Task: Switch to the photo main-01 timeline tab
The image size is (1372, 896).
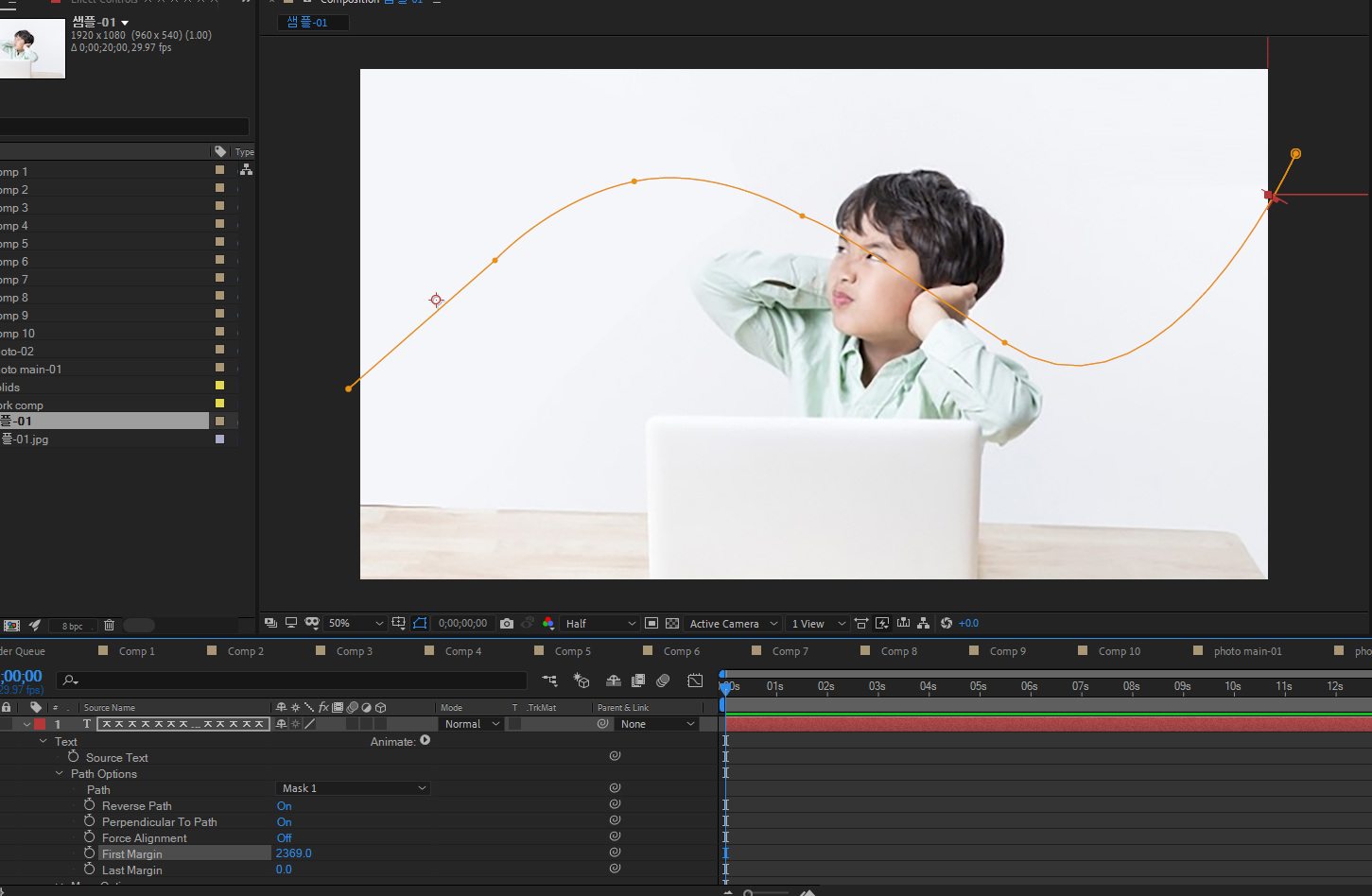Action: click(1248, 651)
